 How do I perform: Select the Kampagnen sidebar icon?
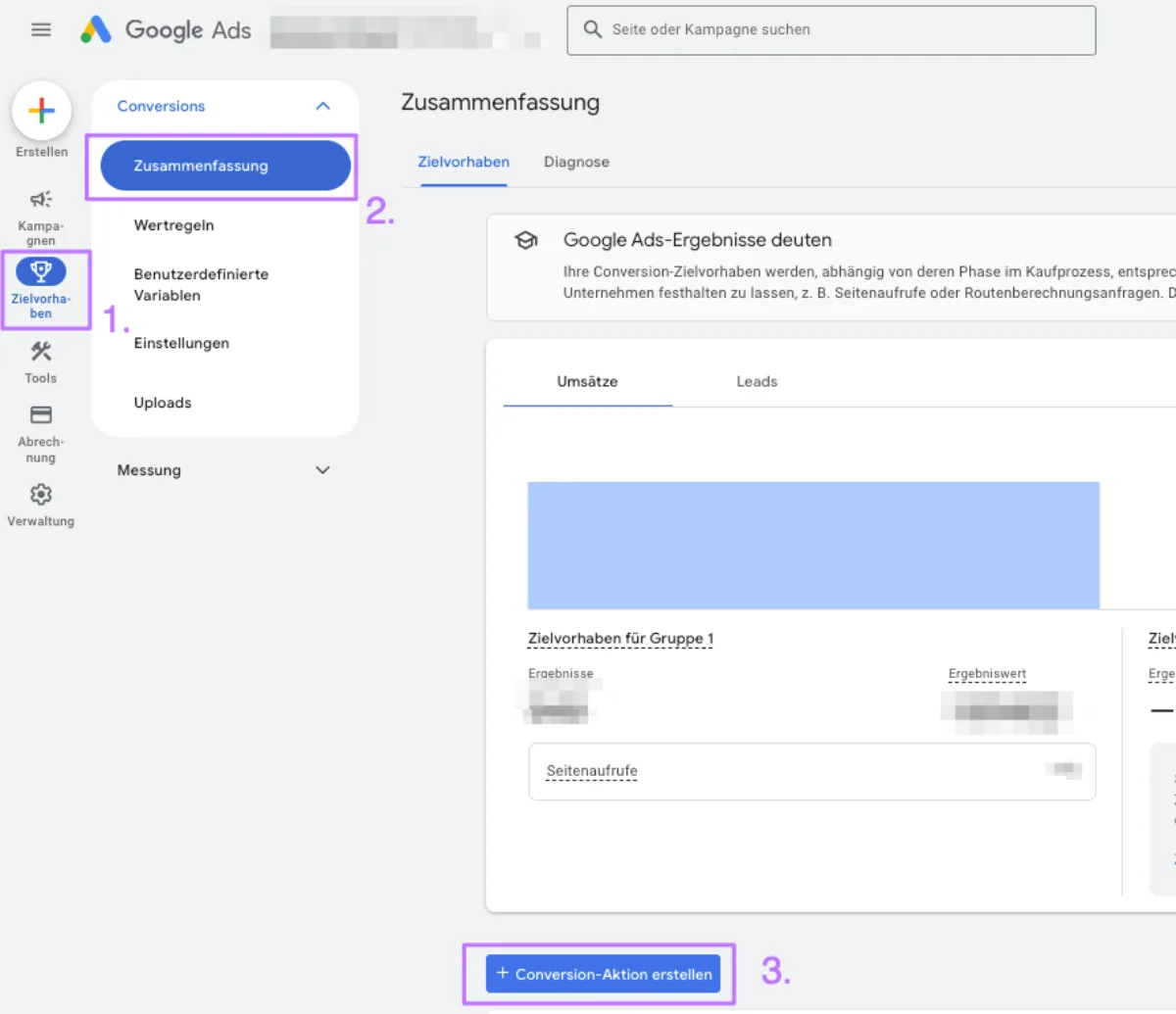(40, 199)
